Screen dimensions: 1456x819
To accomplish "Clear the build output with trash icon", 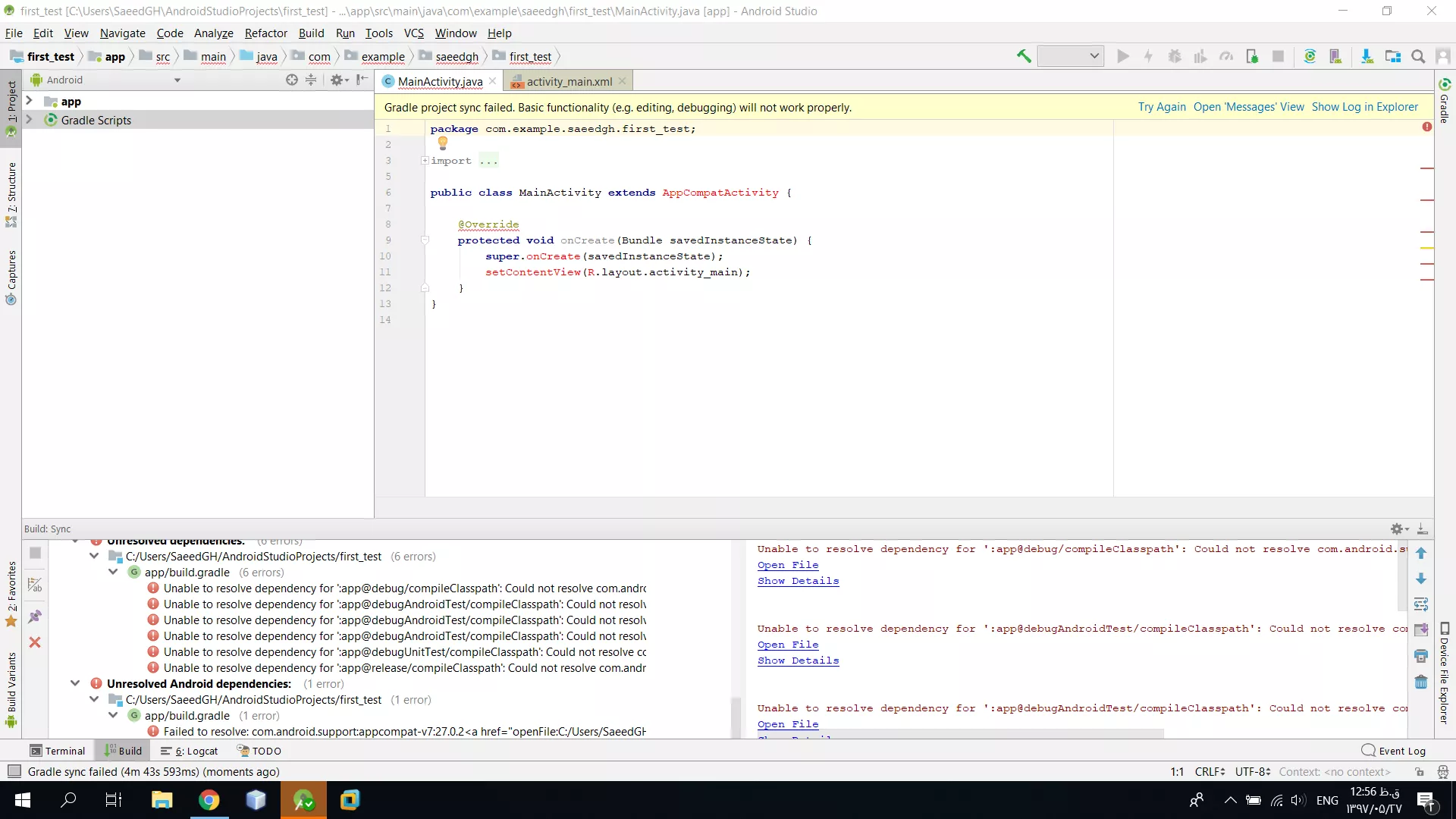I will (1421, 682).
